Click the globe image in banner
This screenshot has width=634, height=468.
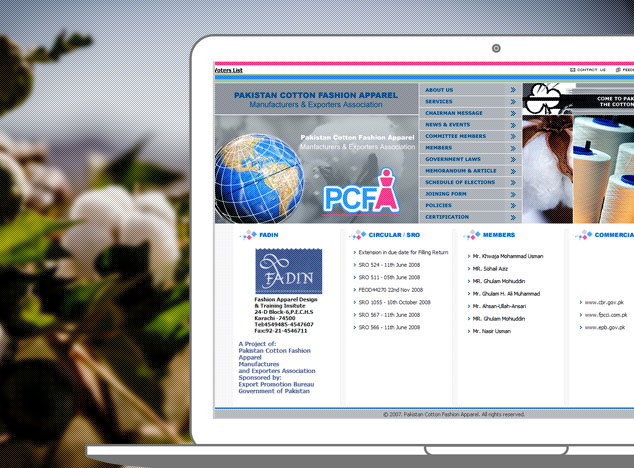(259, 178)
